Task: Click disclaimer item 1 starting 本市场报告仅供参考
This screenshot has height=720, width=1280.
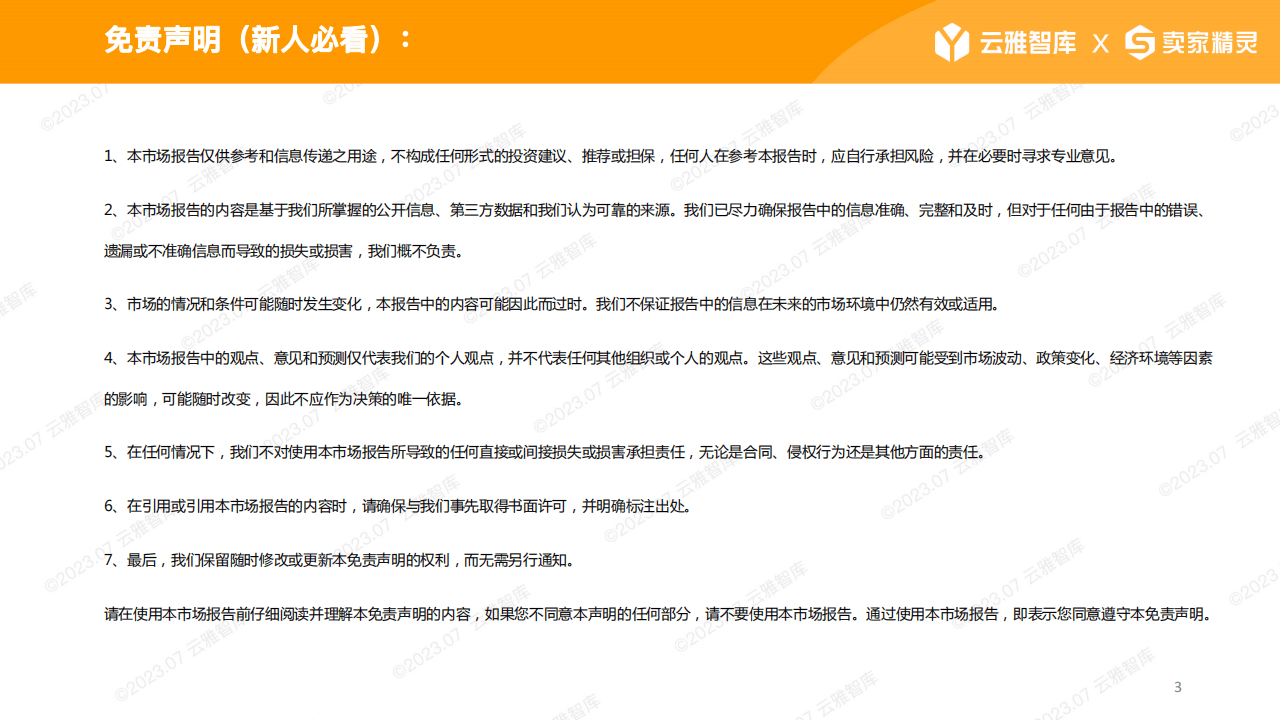Action: pyautogui.click(x=611, y=156)
